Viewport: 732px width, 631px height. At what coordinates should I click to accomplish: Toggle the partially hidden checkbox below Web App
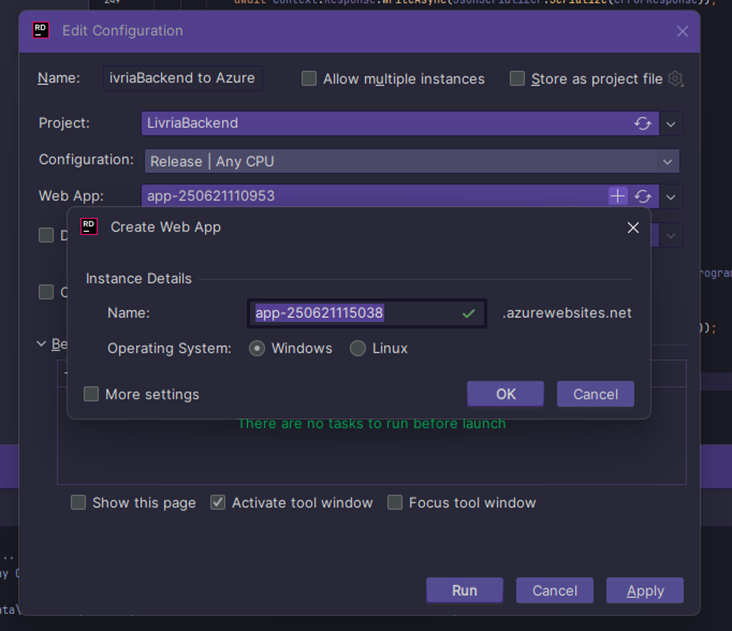[46, 235]
